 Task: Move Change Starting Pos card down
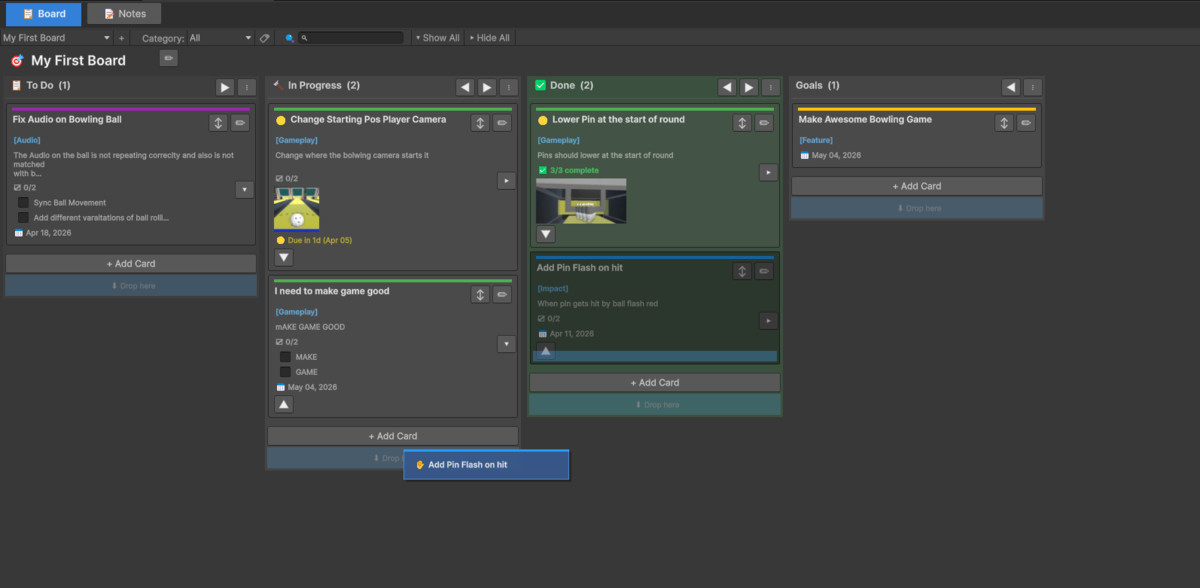tap(284, 257)
